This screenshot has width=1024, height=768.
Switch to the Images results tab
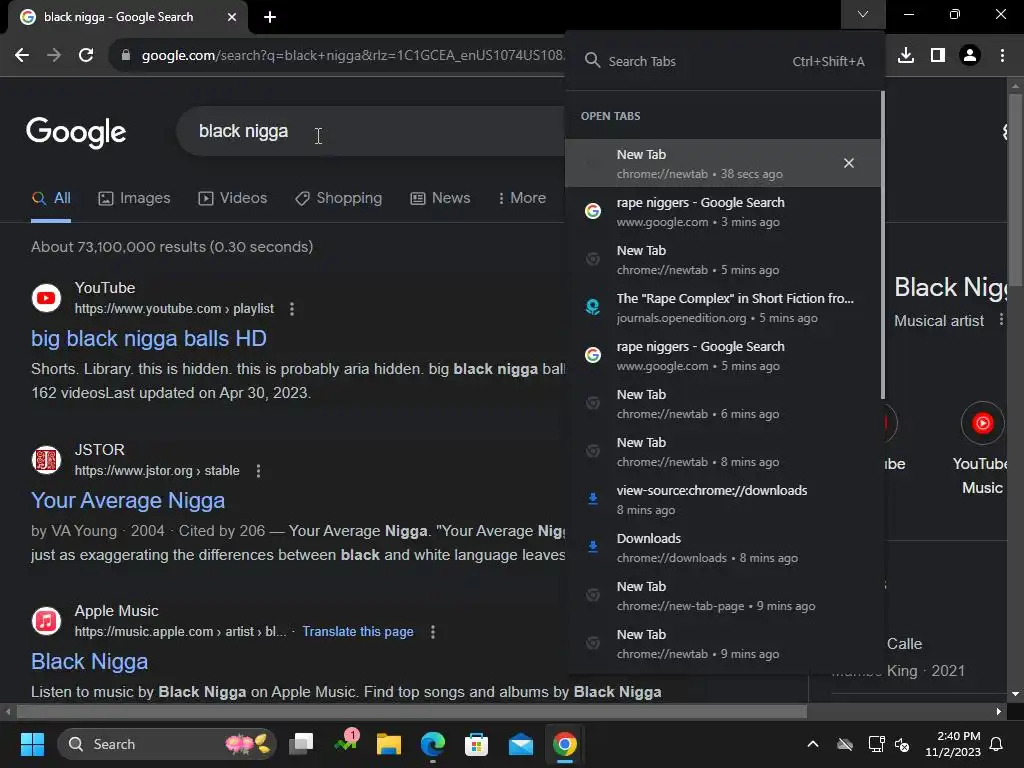[x=134, y=198]
